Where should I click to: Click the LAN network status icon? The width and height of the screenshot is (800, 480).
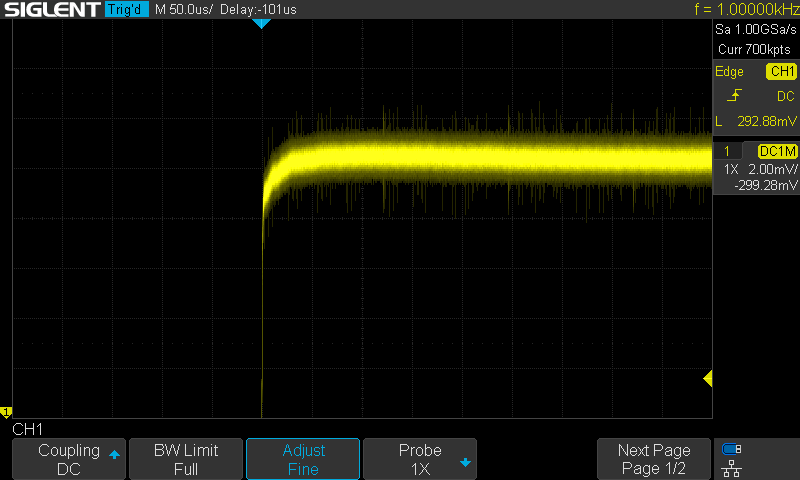point(732,468)
